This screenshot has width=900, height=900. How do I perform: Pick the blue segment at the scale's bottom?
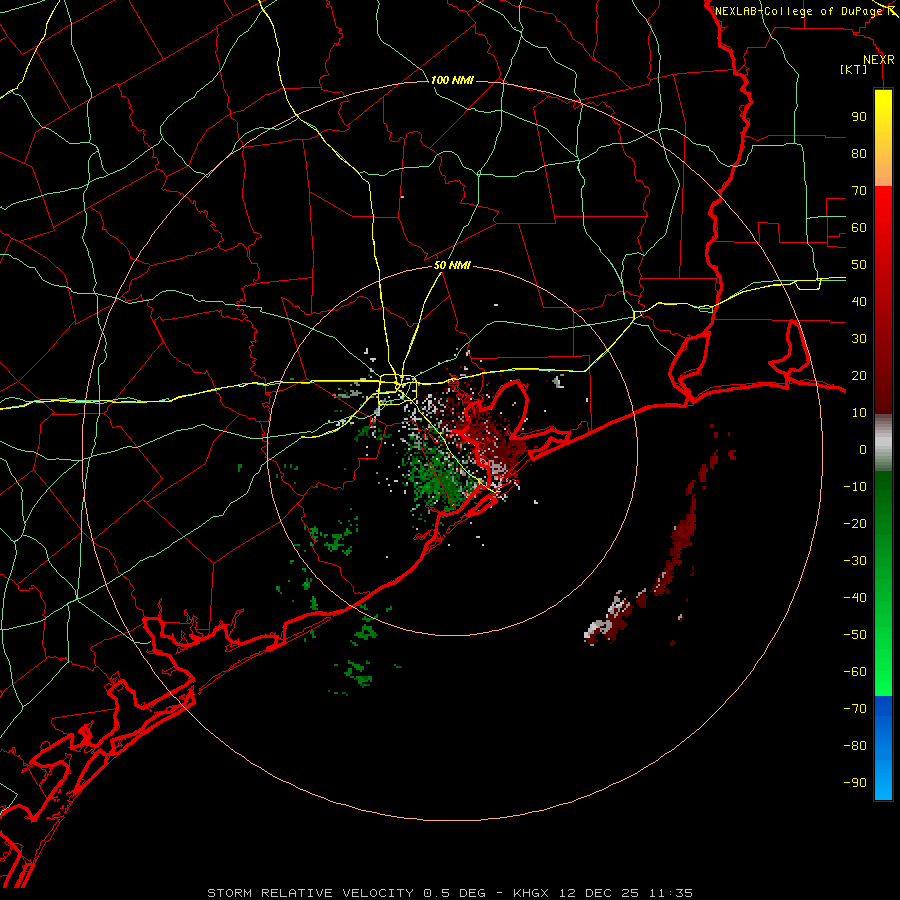[x=883, y=748]
